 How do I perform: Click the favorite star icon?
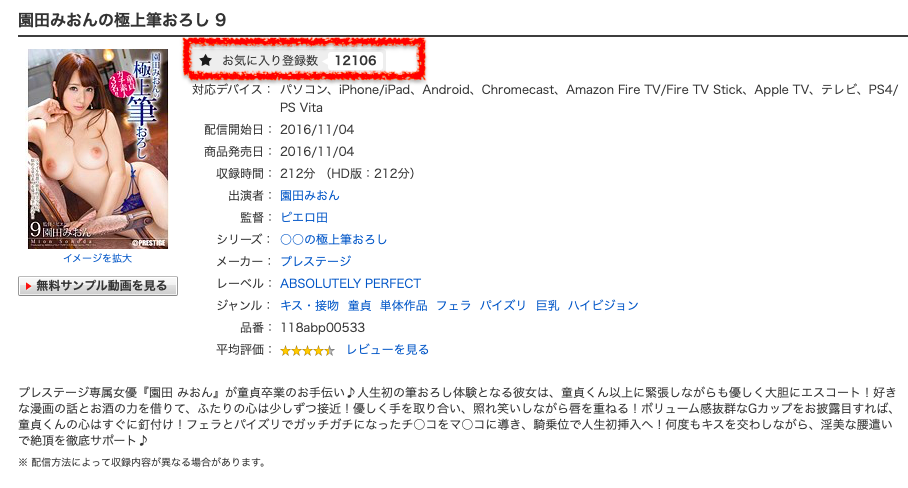(x=206, y=60)
